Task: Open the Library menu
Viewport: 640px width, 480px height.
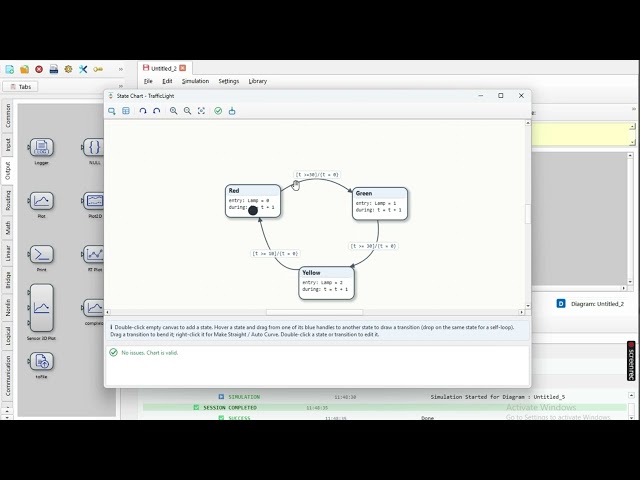Action: tap(258, 81)
